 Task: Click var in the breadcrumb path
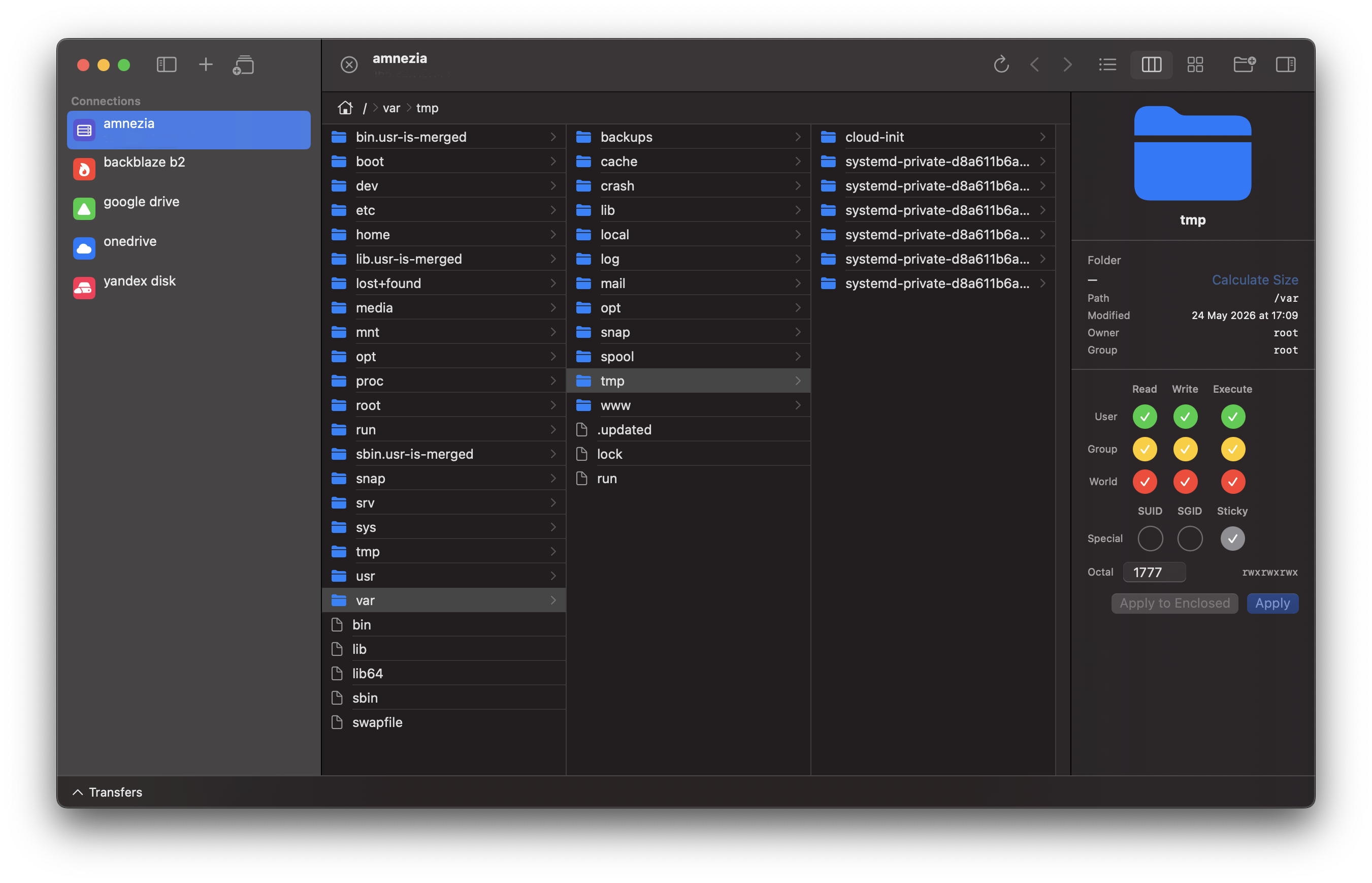(391, 108)
